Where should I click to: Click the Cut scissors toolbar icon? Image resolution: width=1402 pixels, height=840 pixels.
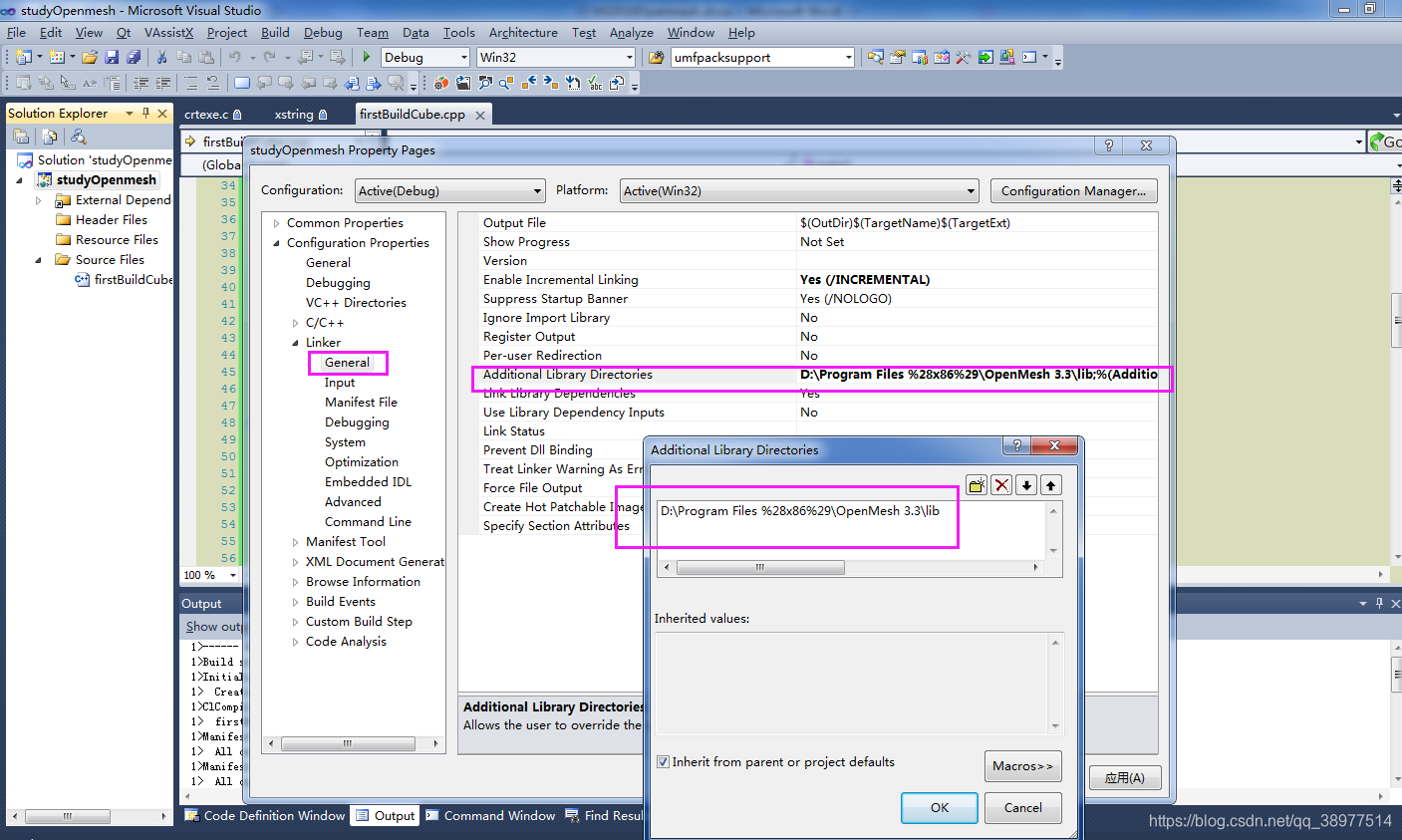point(160,57)
